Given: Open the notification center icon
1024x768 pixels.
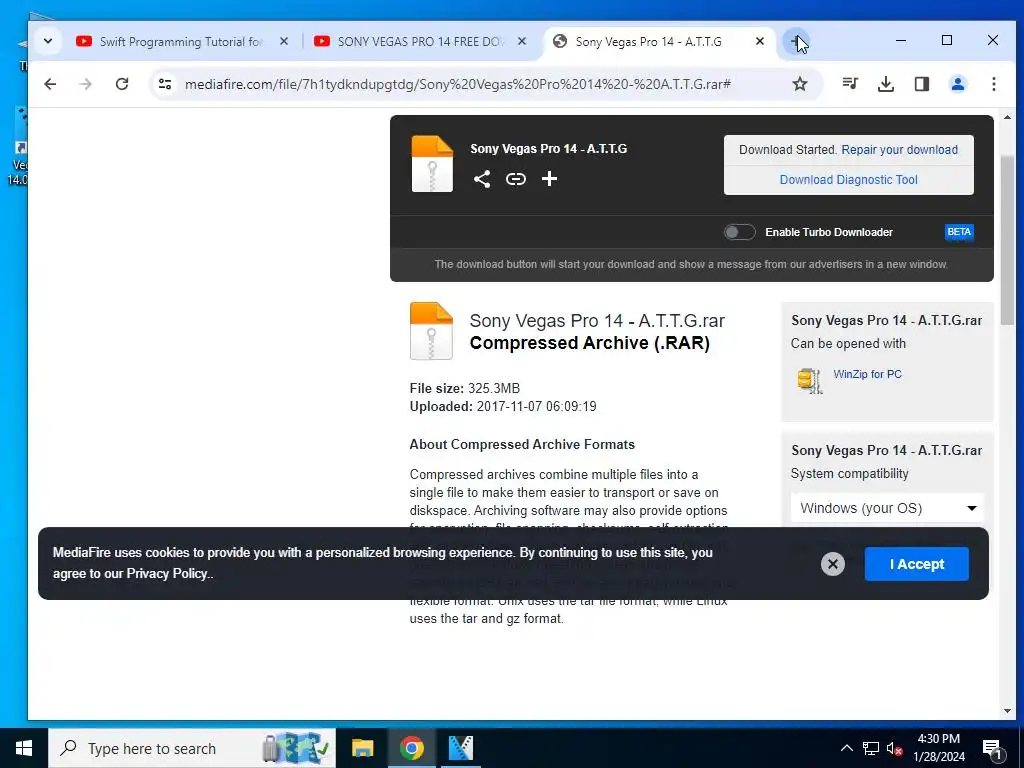Looking at the screenshot, I should point(992,748).
